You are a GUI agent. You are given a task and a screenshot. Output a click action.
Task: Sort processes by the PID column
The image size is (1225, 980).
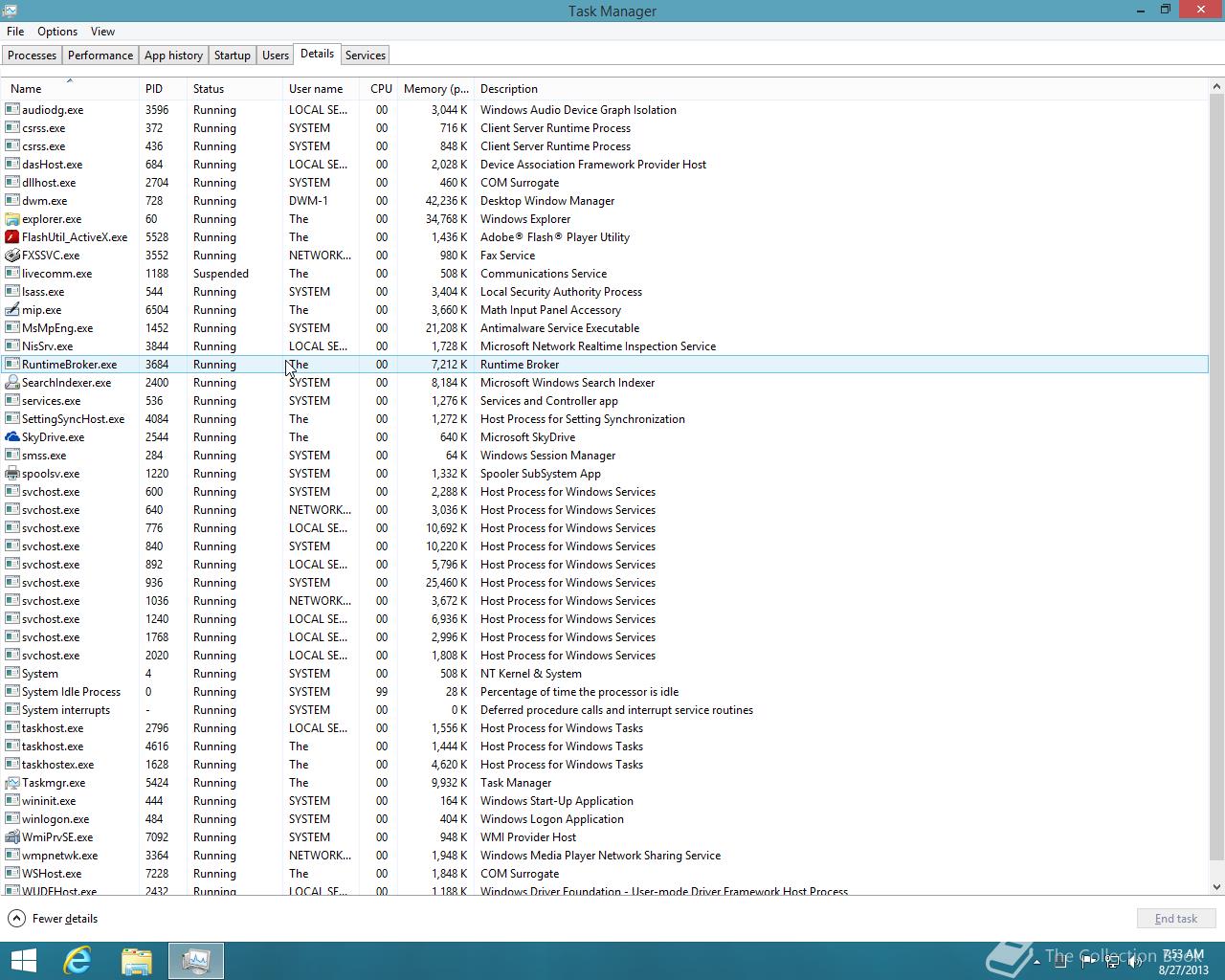(x=163, y=88)
